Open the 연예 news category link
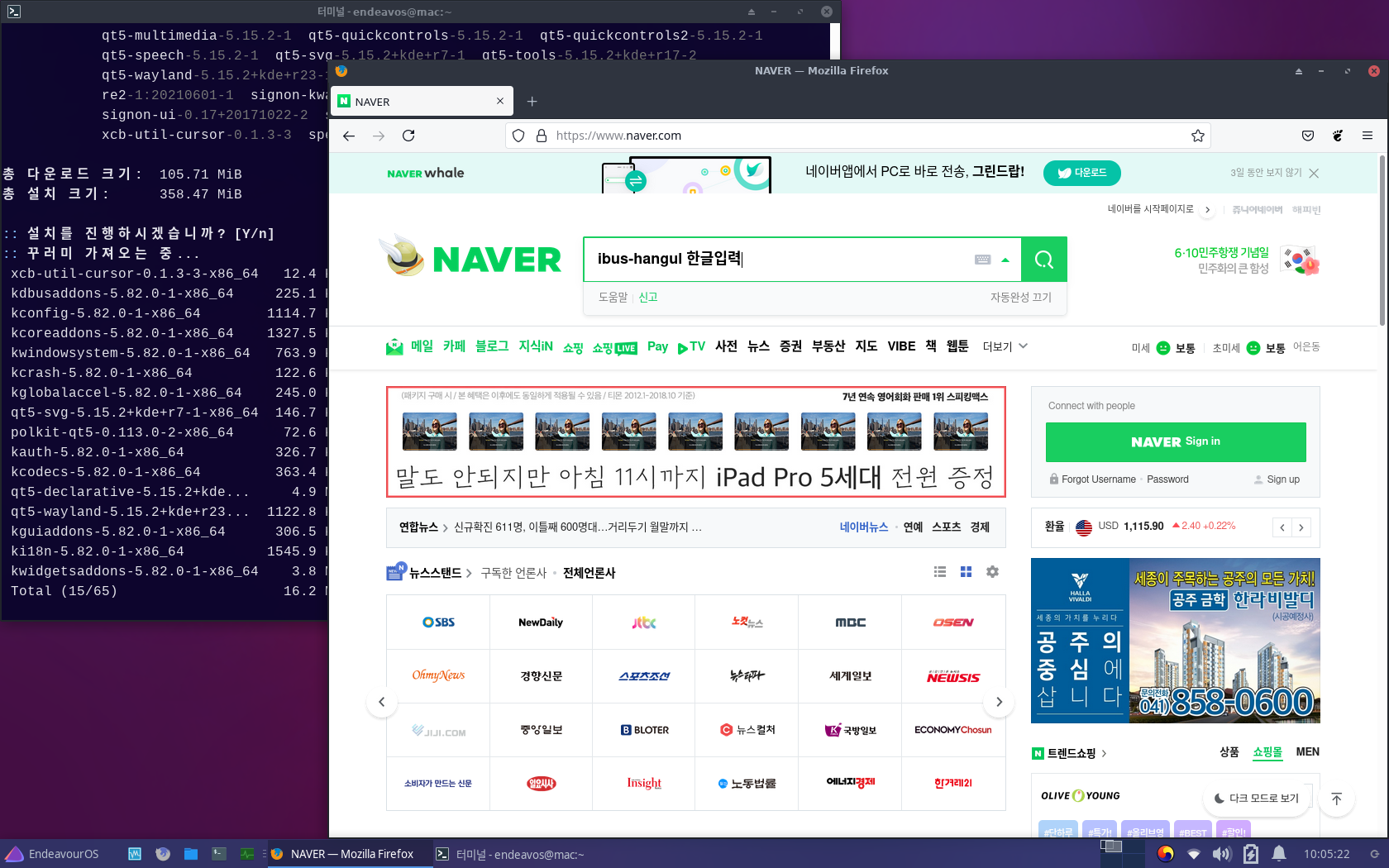Viewport: 1389px width, 868px height. point(913,527)
